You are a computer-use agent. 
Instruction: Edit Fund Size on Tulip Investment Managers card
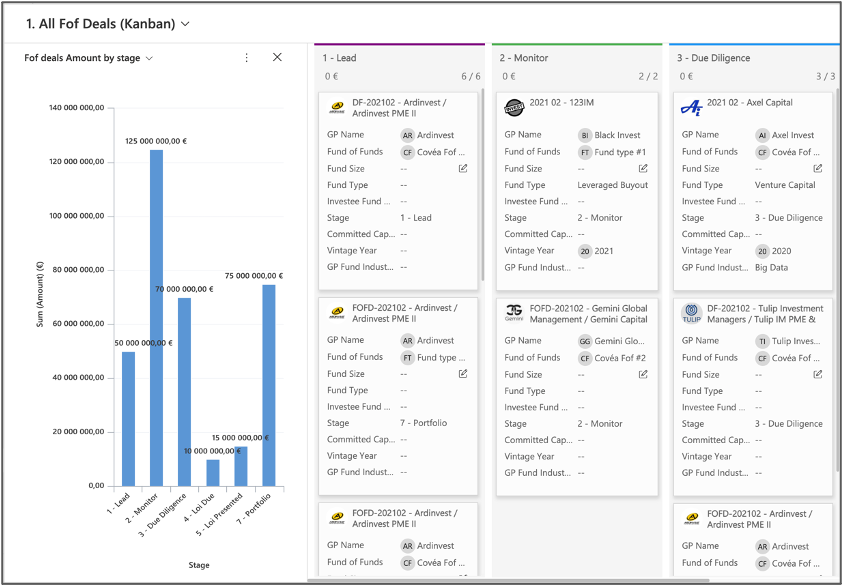(x=818, y=374)
